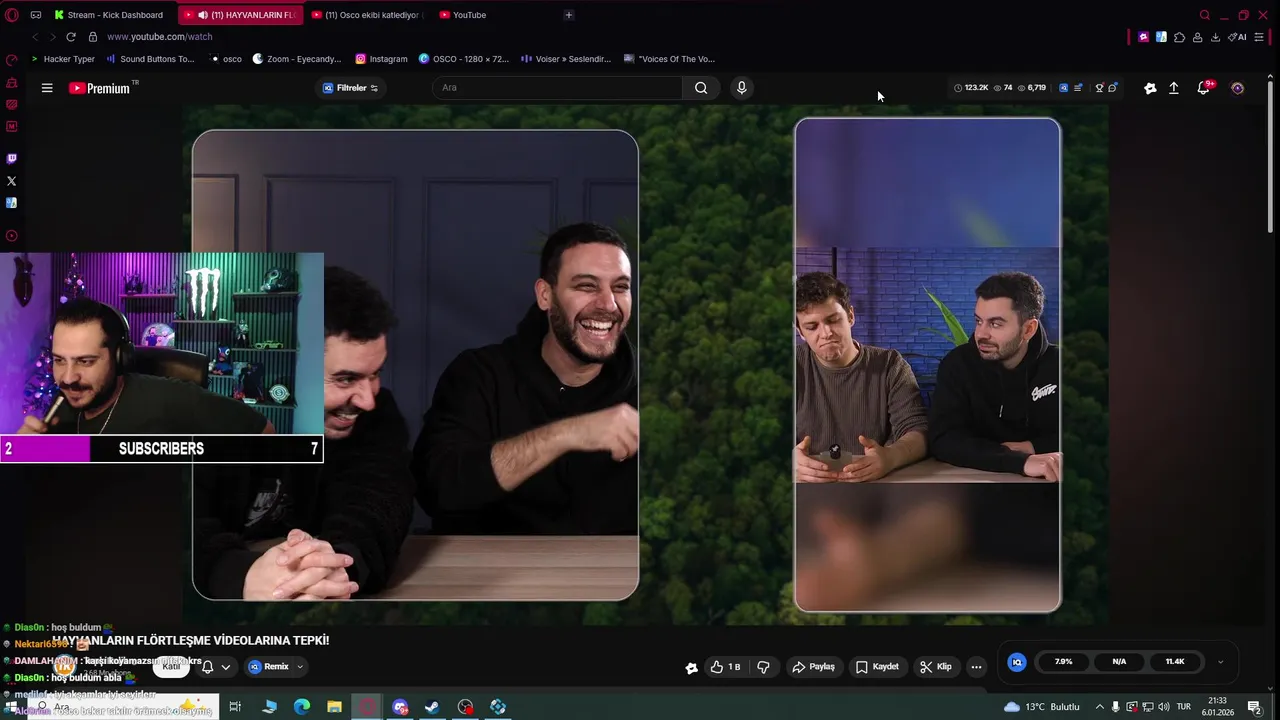This screenshot has width=1280, height=720.
Task: Click the right video thumbnail of two men
Action: 927,365
